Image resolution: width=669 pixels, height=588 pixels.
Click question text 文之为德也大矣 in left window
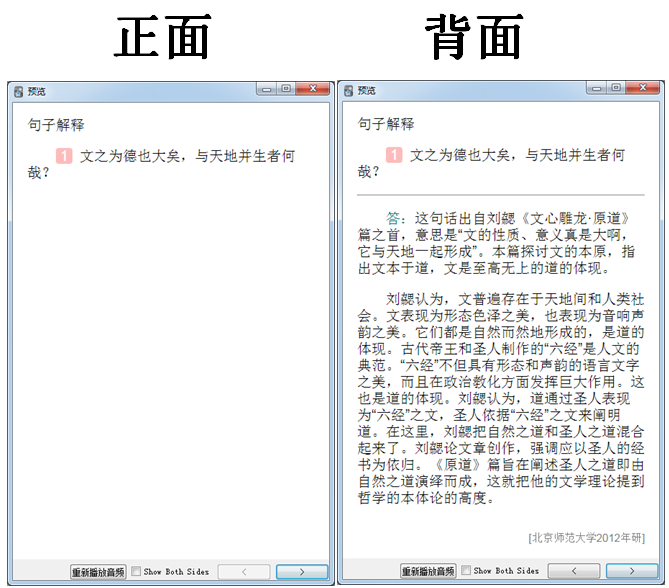coord(130,156)
